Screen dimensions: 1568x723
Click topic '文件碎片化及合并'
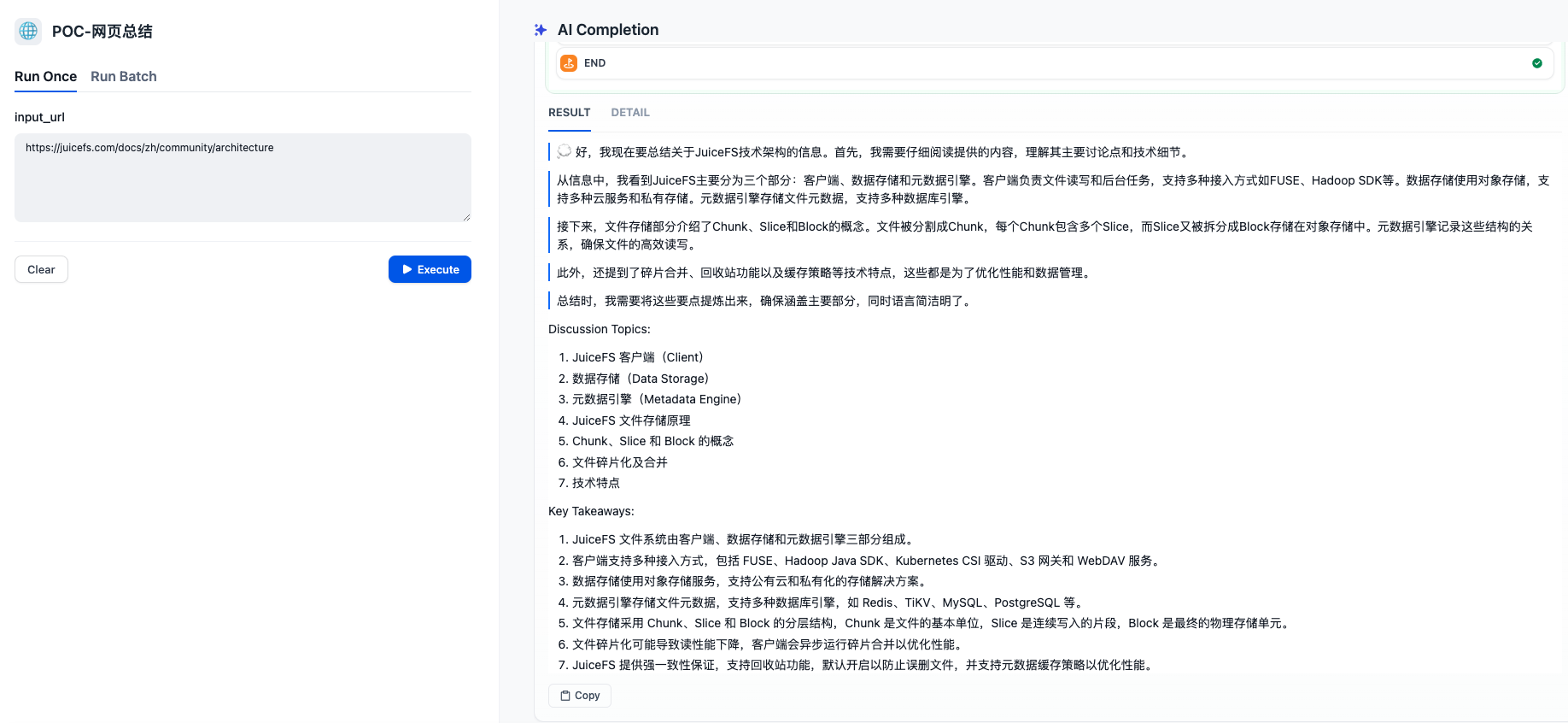click(620, 462)
